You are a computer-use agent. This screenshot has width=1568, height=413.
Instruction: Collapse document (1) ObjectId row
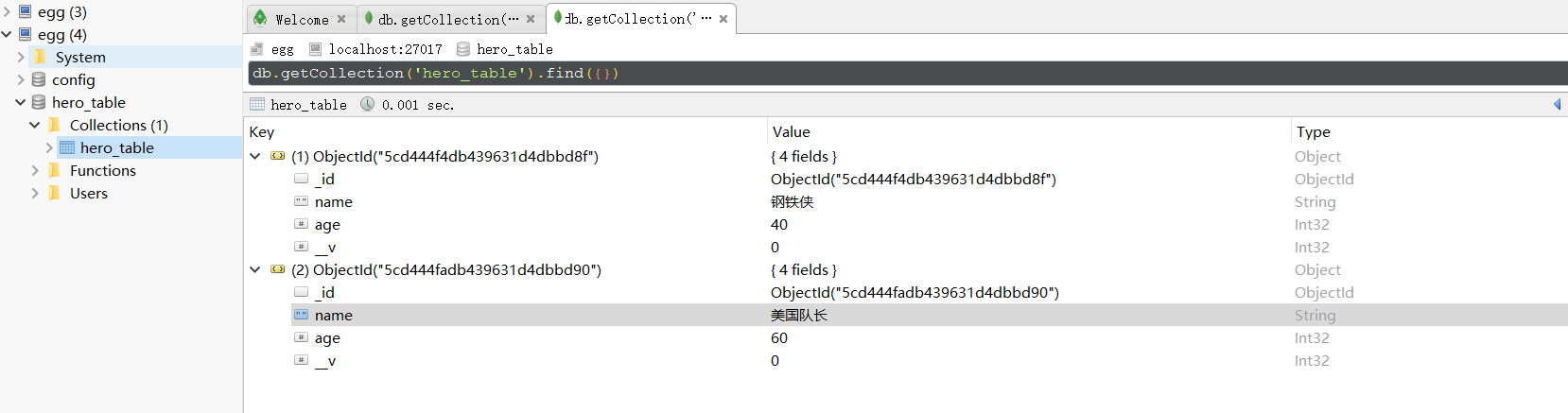click(x=255, y=157)
